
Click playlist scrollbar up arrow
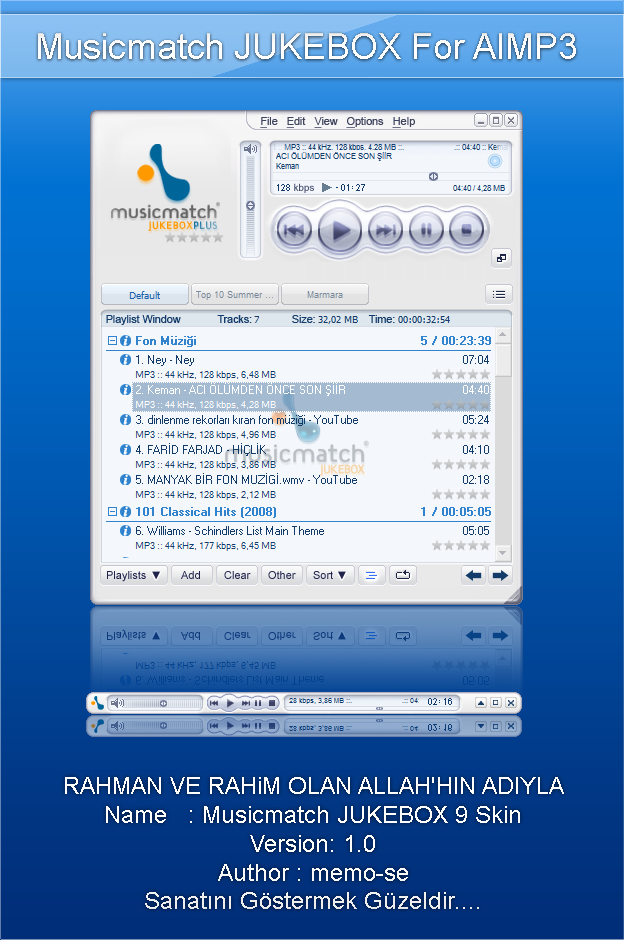(x=503, y=335)
